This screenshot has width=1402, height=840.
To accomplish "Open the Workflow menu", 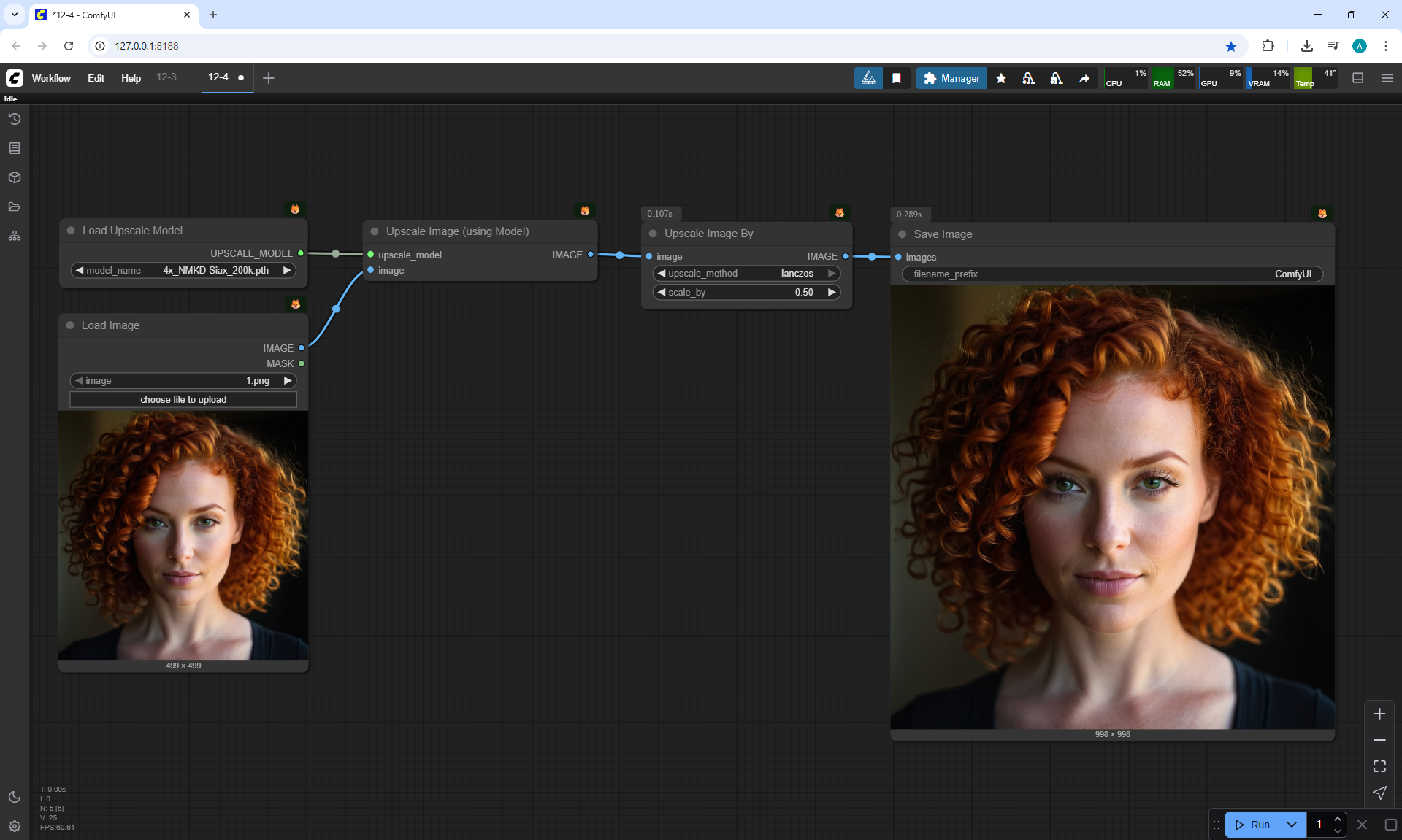I will coord(51,78).
